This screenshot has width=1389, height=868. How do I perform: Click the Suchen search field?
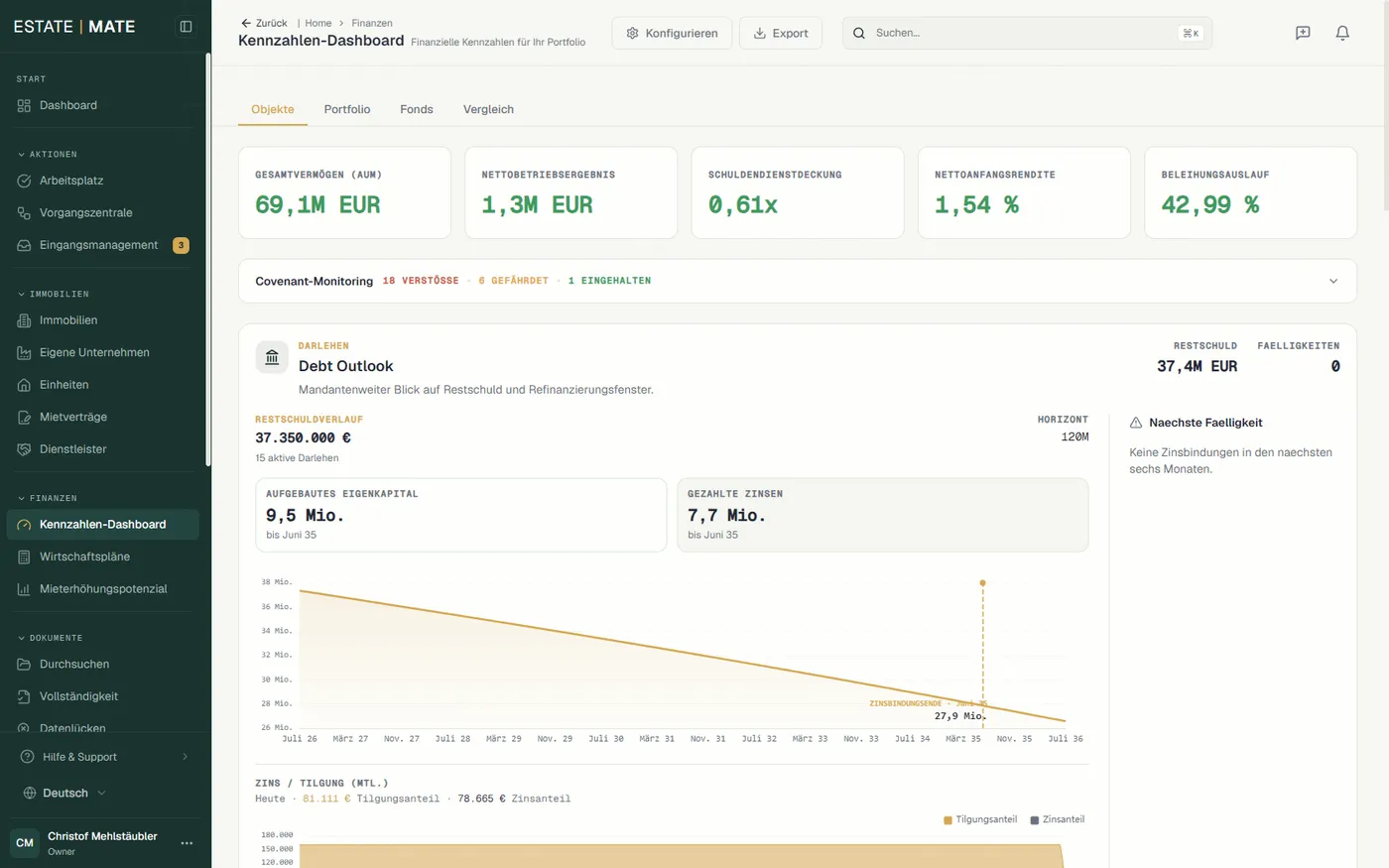(x=1027, y=33)
